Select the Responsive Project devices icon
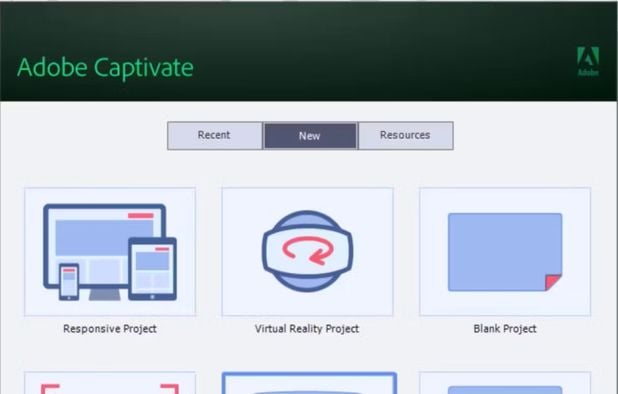The width and height of the screenshot is (618, 394). tap(110, 252)
